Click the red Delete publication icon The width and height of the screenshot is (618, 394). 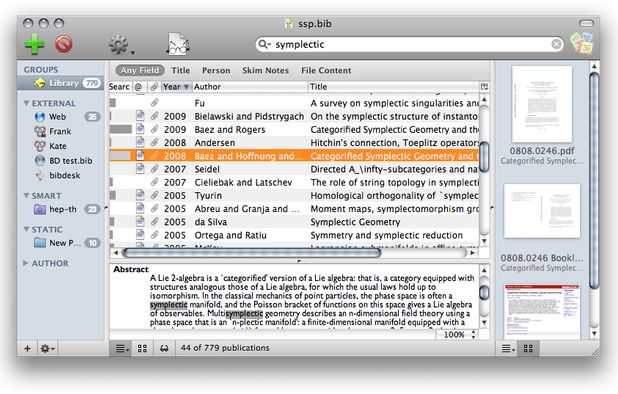[x=63, y=44]
